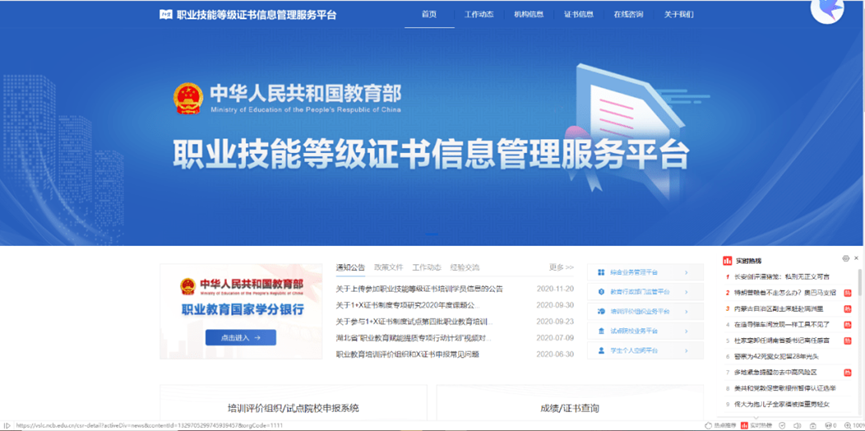Expand the chevron on 试点院校业务平台 row
Screen dimensions: 865x431
click(686, 331)
